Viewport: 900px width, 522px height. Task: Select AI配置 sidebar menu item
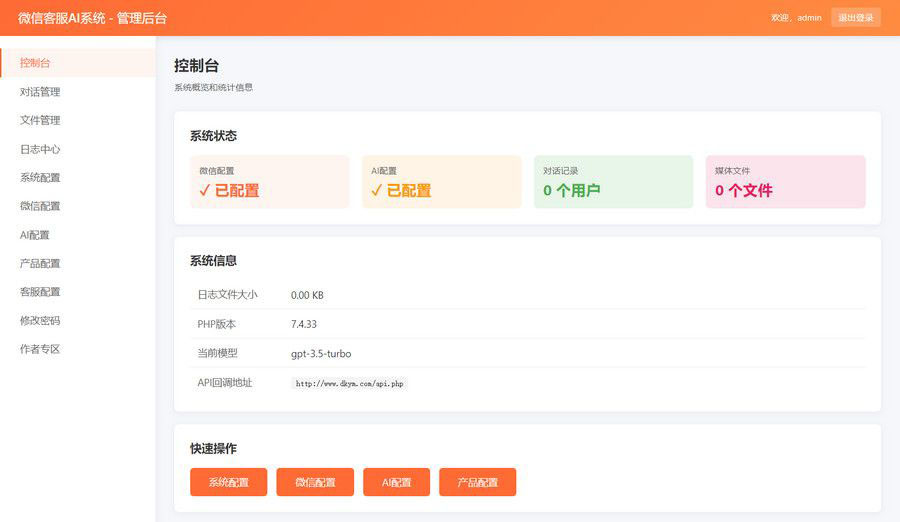tap(35, 235)
